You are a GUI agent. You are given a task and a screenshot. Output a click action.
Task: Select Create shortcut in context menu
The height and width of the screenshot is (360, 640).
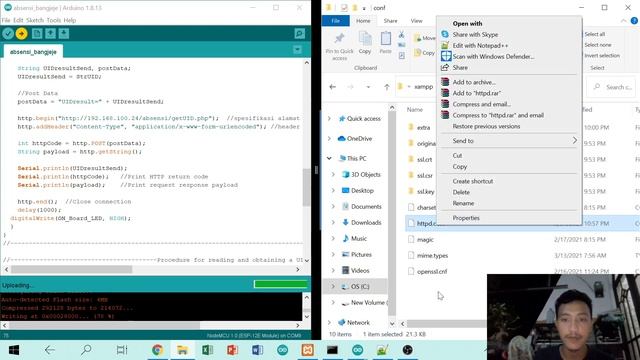[x=473, y=181]
